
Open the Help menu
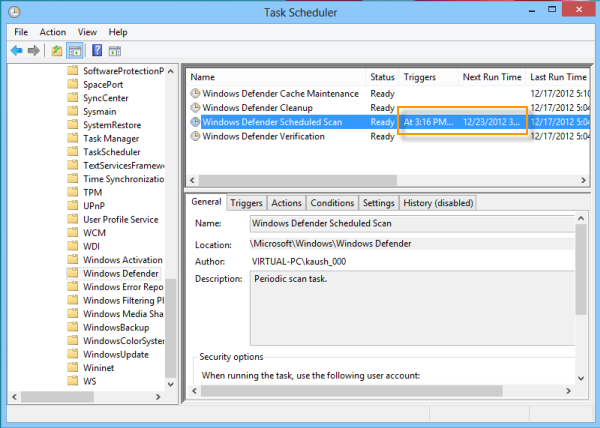pyautogui.click(x=118, y=32)
